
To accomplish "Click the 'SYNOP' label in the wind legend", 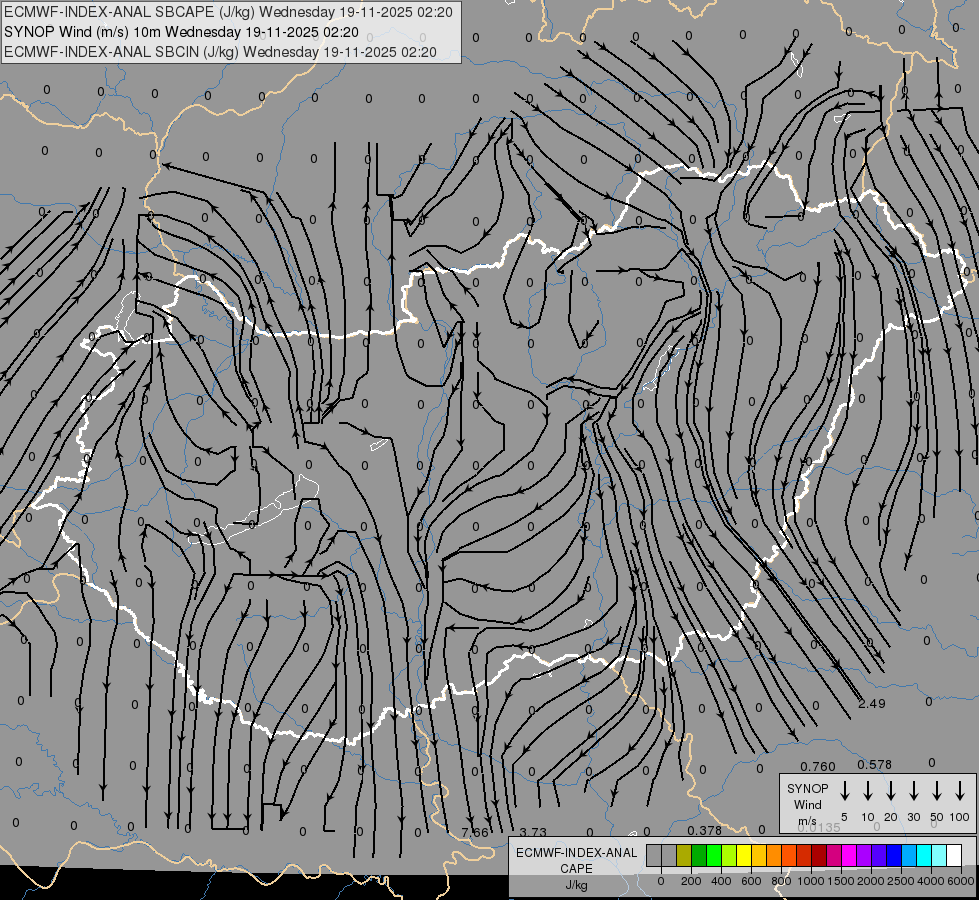I will 807,789.
